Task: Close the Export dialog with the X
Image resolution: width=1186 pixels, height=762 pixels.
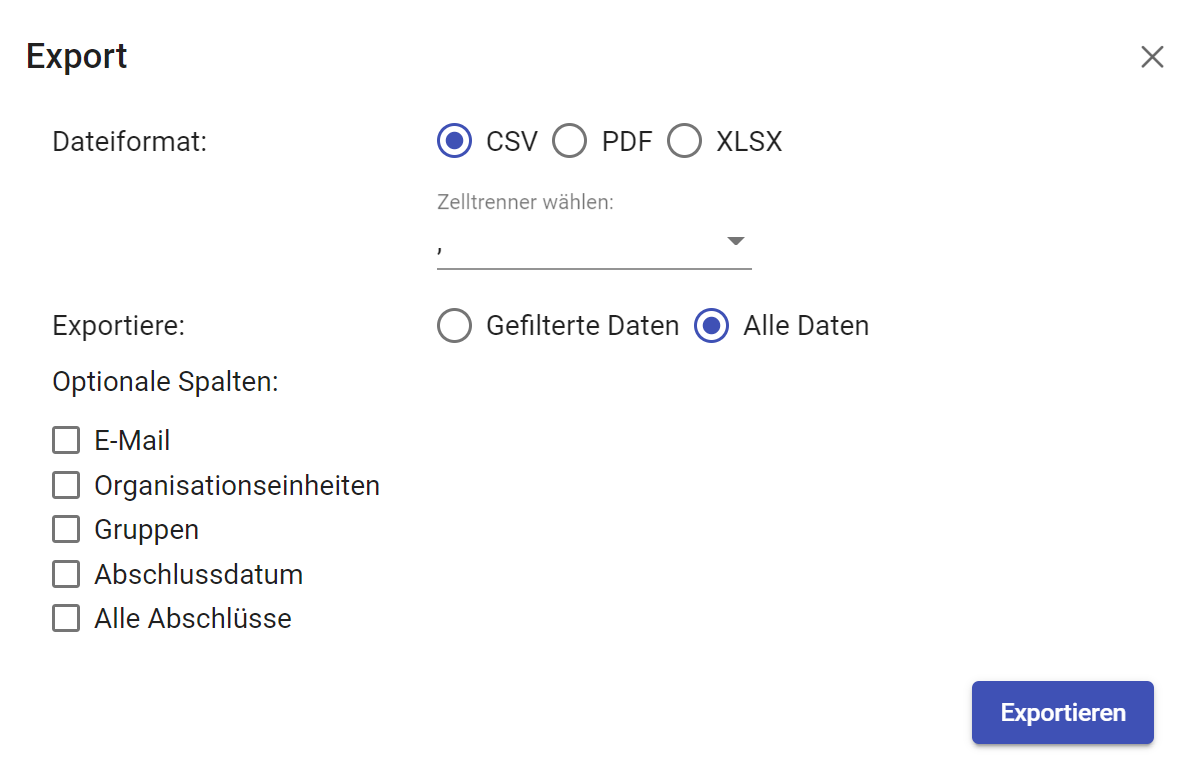Action: coord(1152,57)
